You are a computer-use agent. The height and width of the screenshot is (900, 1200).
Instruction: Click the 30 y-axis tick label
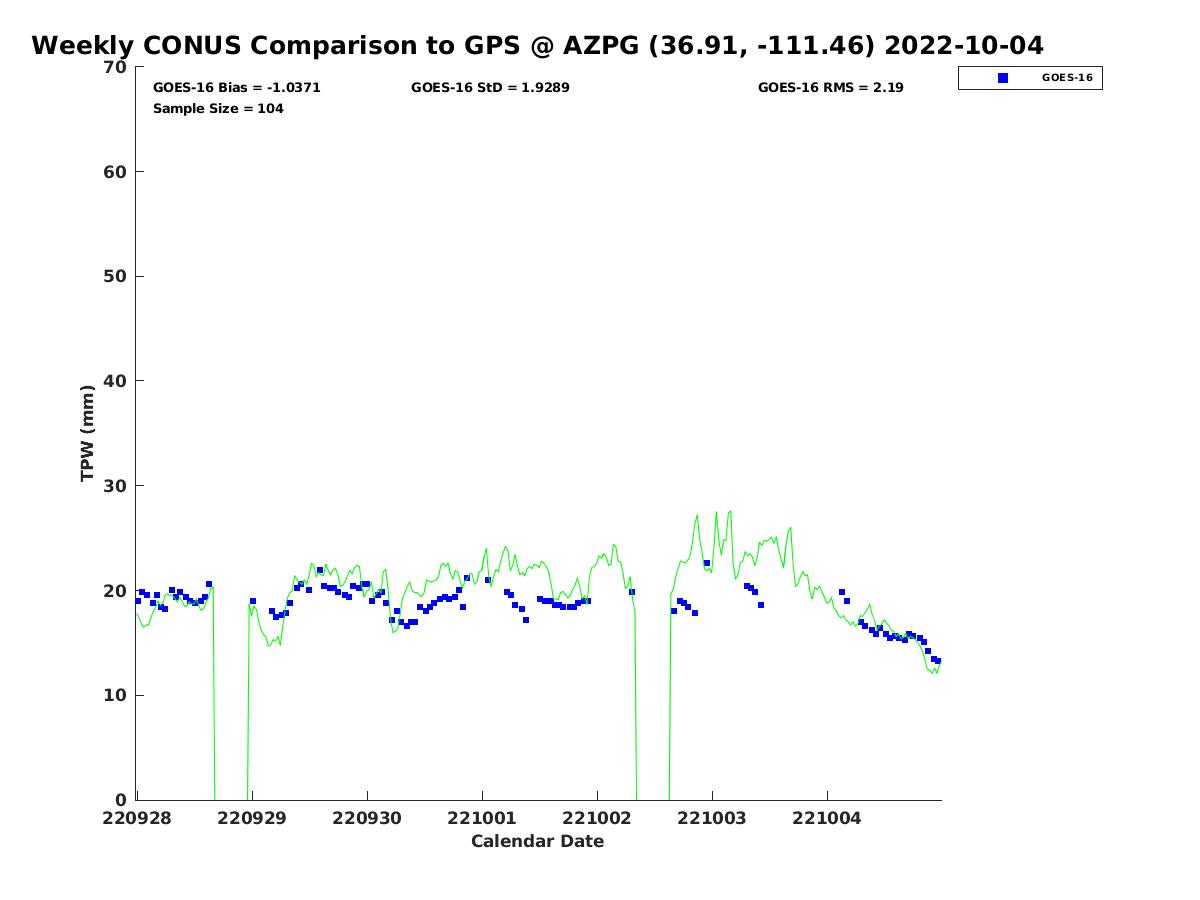[x=115, y=486]
